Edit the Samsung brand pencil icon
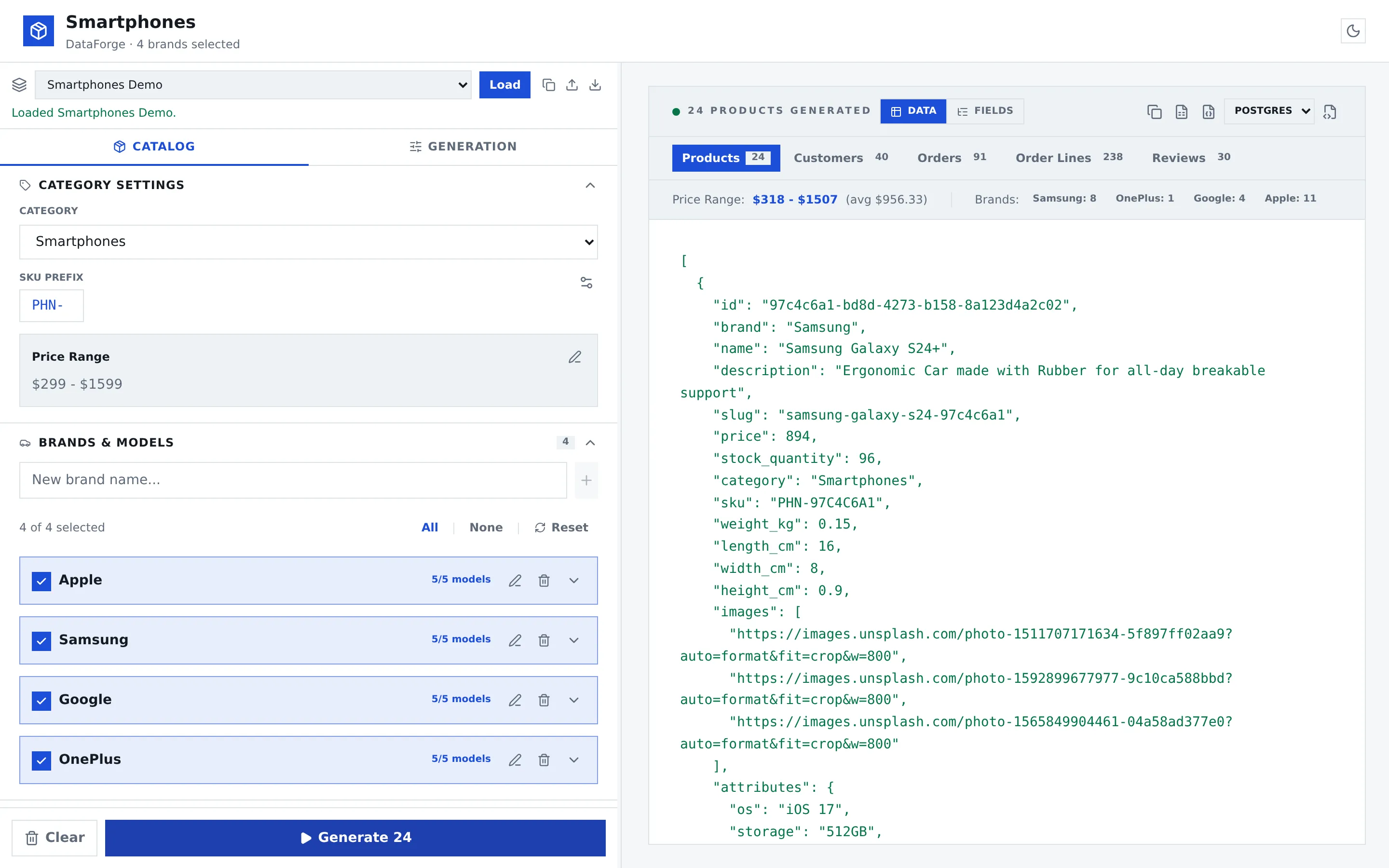Image resolution: width=1389 pixels, height=868 pixels. [x=515, y=640]
